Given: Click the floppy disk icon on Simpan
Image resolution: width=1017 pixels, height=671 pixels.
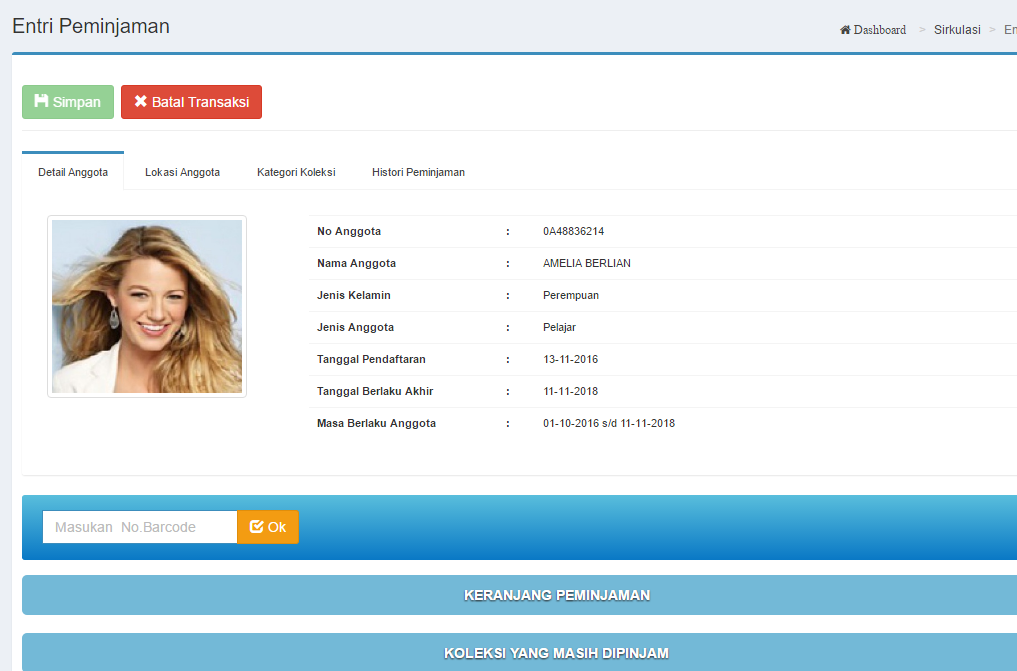Looking at the screenshot, I should (42, 100).
